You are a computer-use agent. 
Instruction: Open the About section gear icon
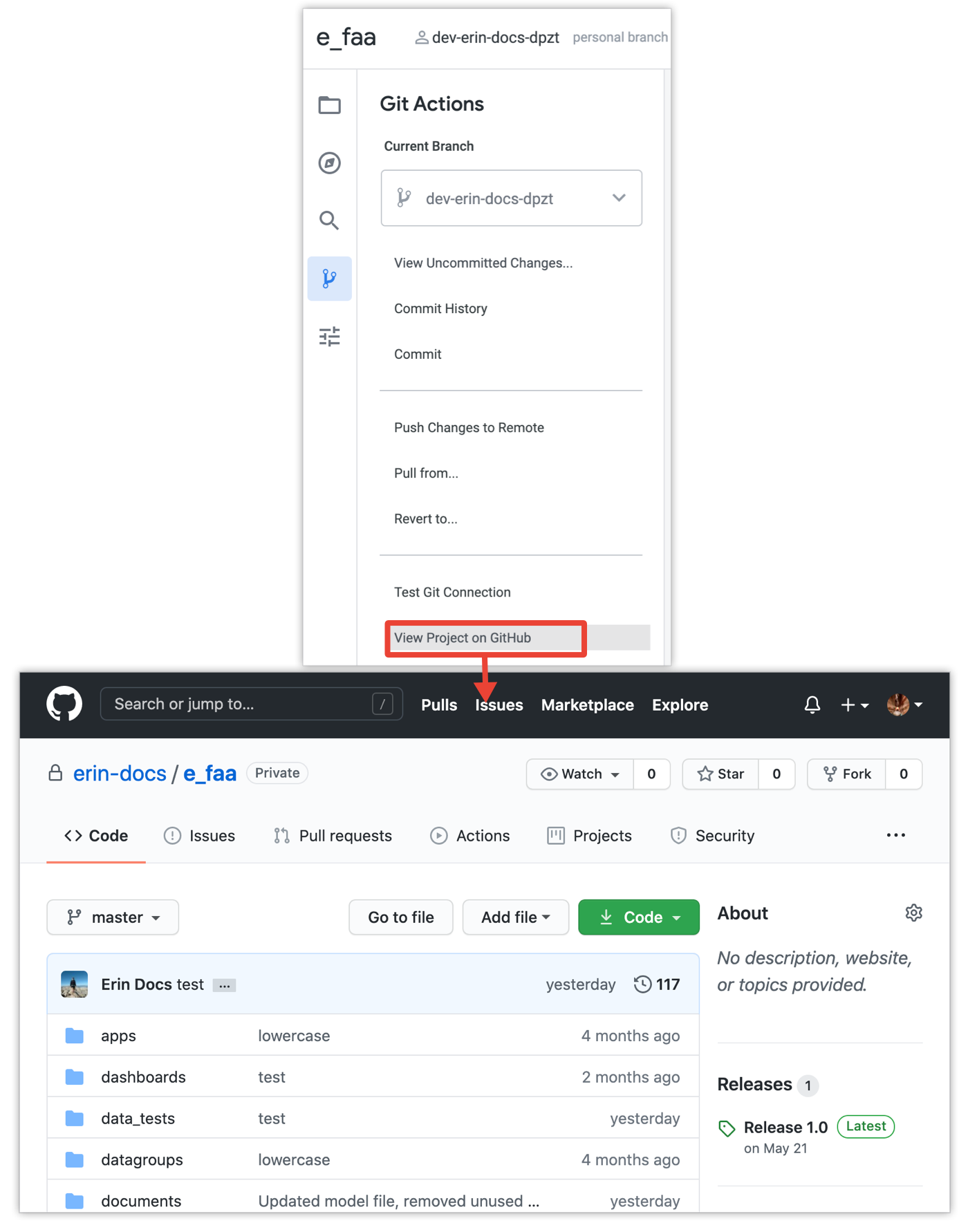click(913, 913)
